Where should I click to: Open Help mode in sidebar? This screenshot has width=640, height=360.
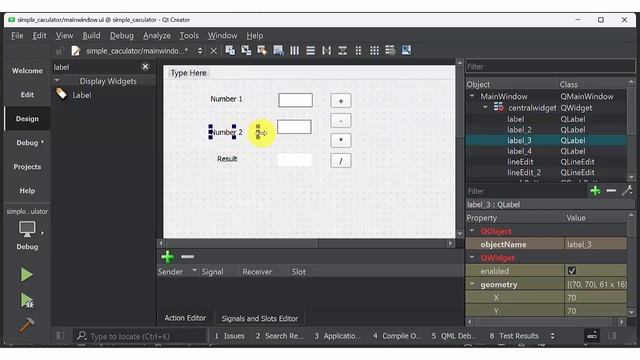(x=27, y=191)
